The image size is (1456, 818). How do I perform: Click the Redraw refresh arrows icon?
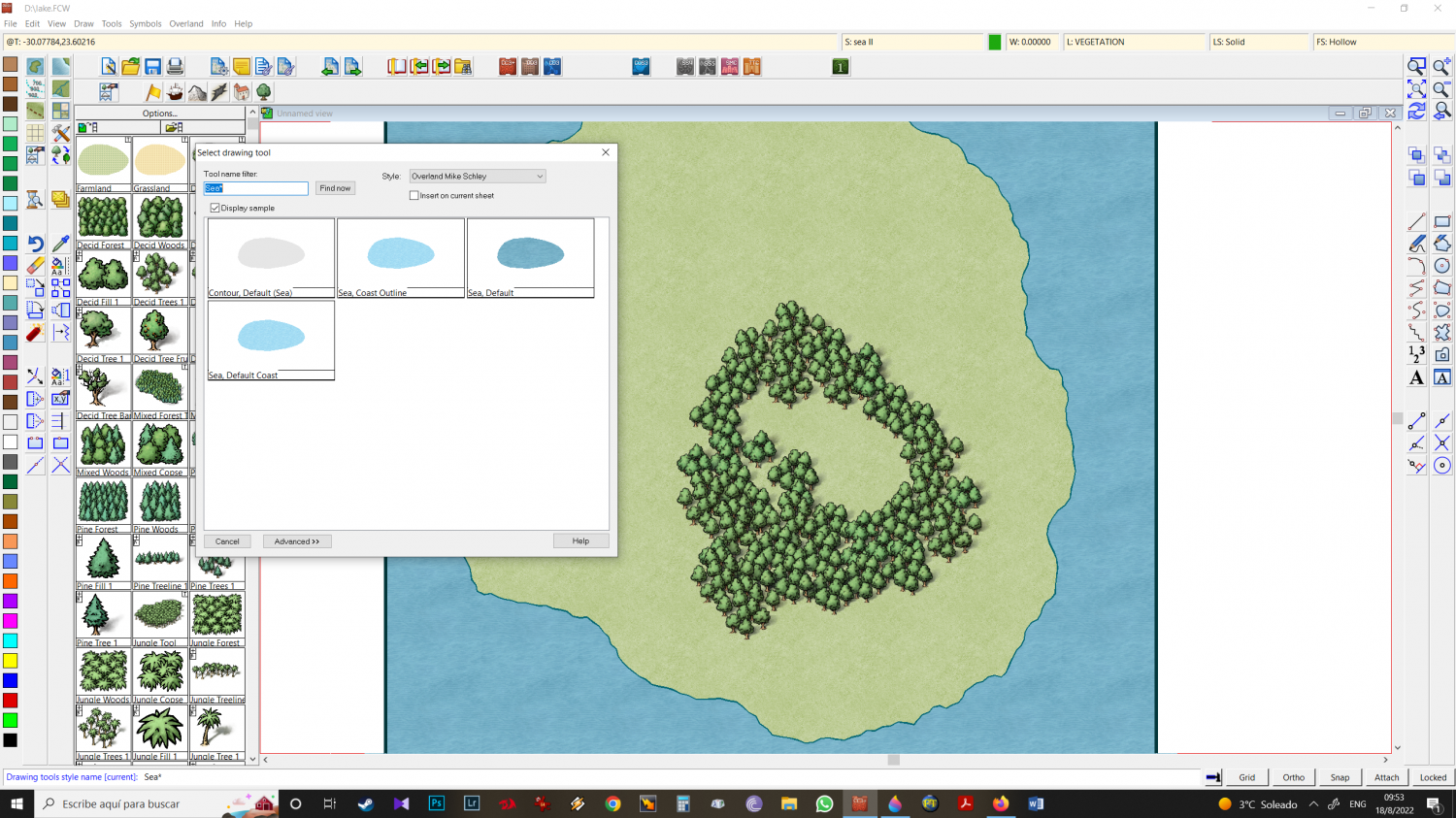coord(1417,112)
